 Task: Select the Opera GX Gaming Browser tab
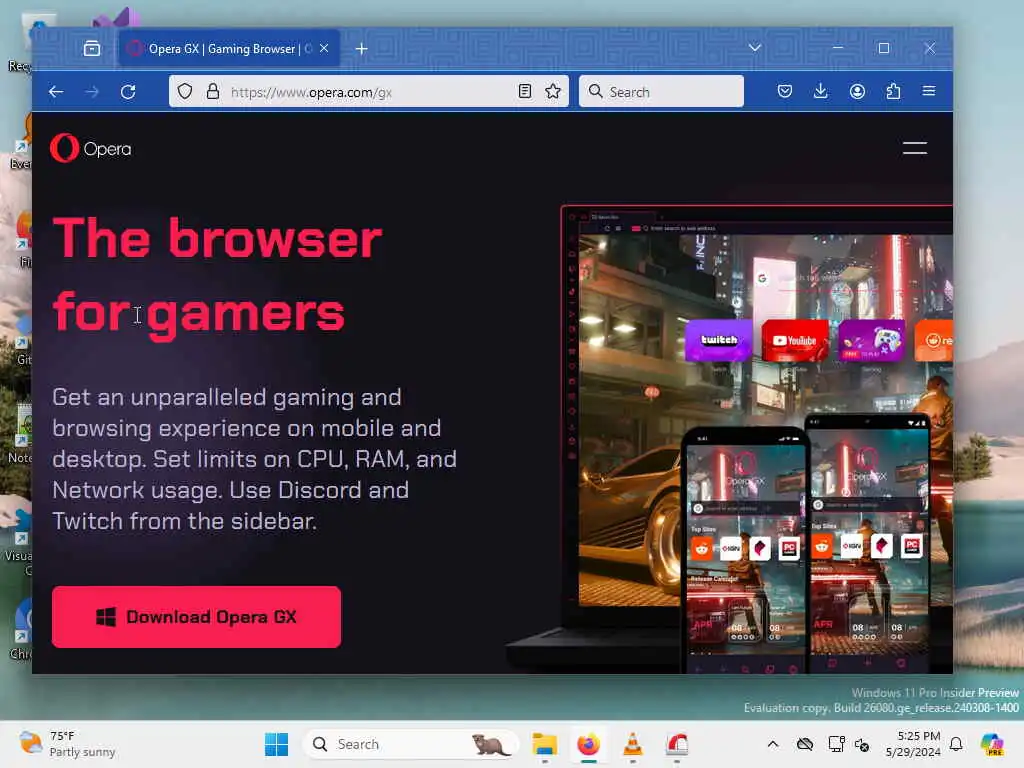click(x=229, y=48)
